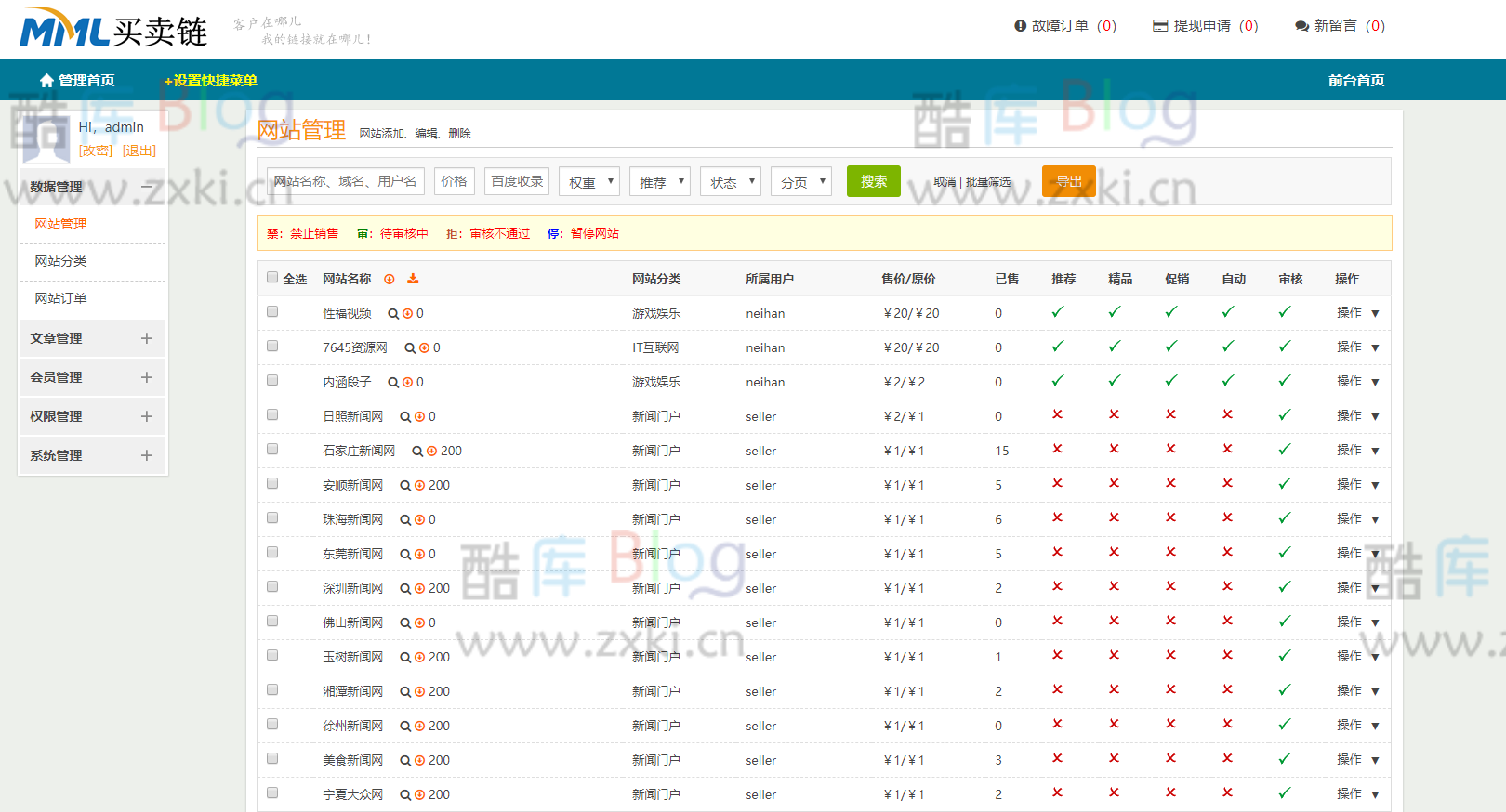Click the orange circle icon for 性福视频
The height and width of the screenshot is (812, 1506).
[x=407, y=314]
